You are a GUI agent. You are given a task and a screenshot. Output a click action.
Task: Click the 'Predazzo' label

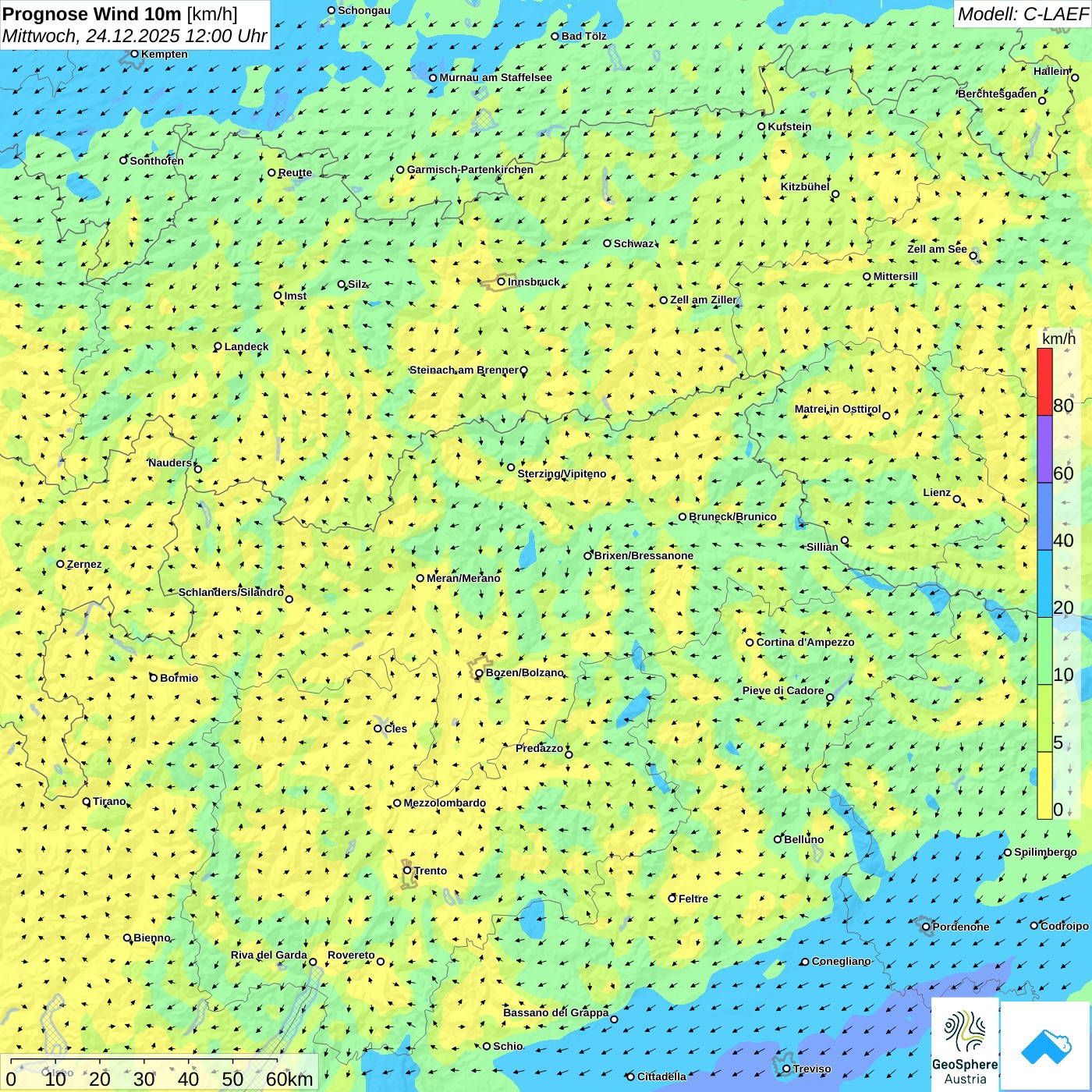[x=540, y=748]
